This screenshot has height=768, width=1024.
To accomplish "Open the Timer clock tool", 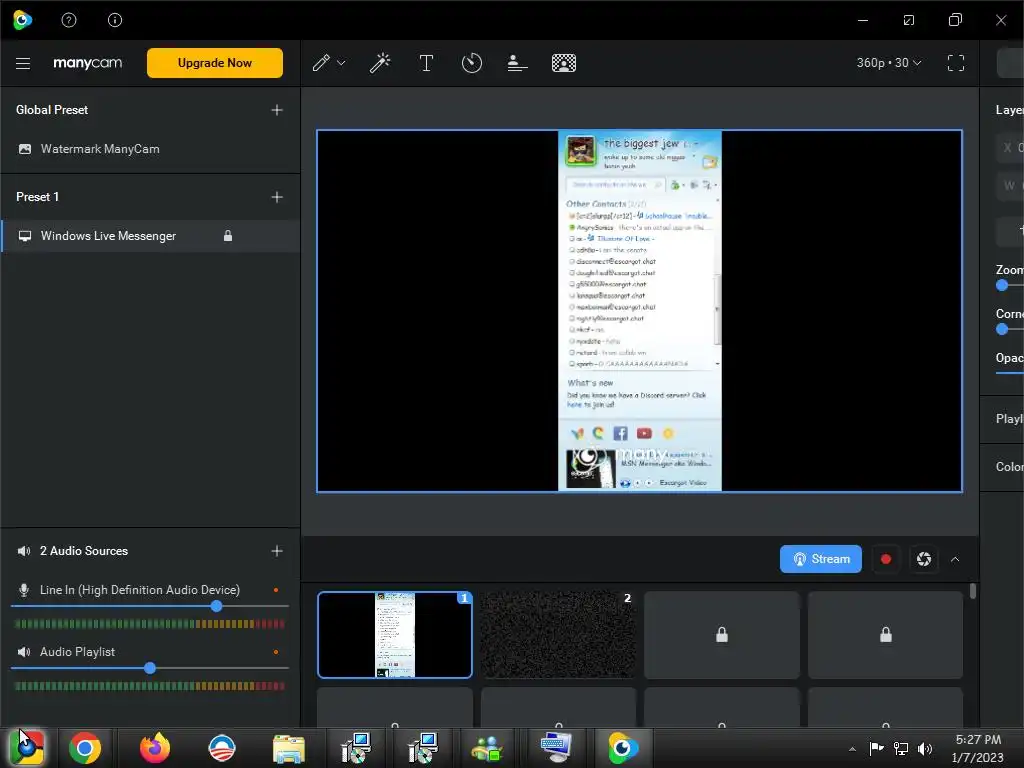I will click(x=472, y=63).
